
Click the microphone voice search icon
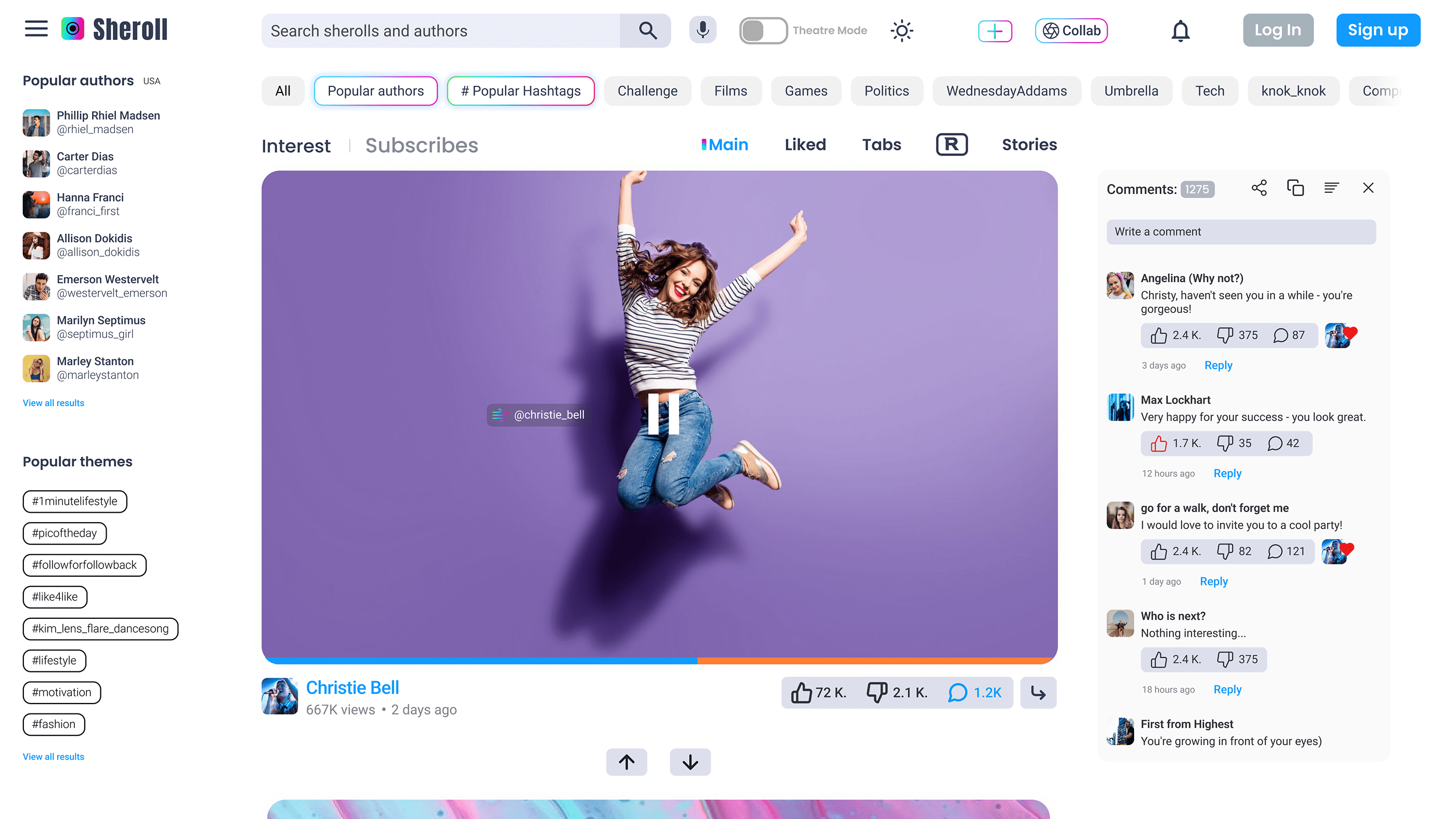tap(703, 31)
